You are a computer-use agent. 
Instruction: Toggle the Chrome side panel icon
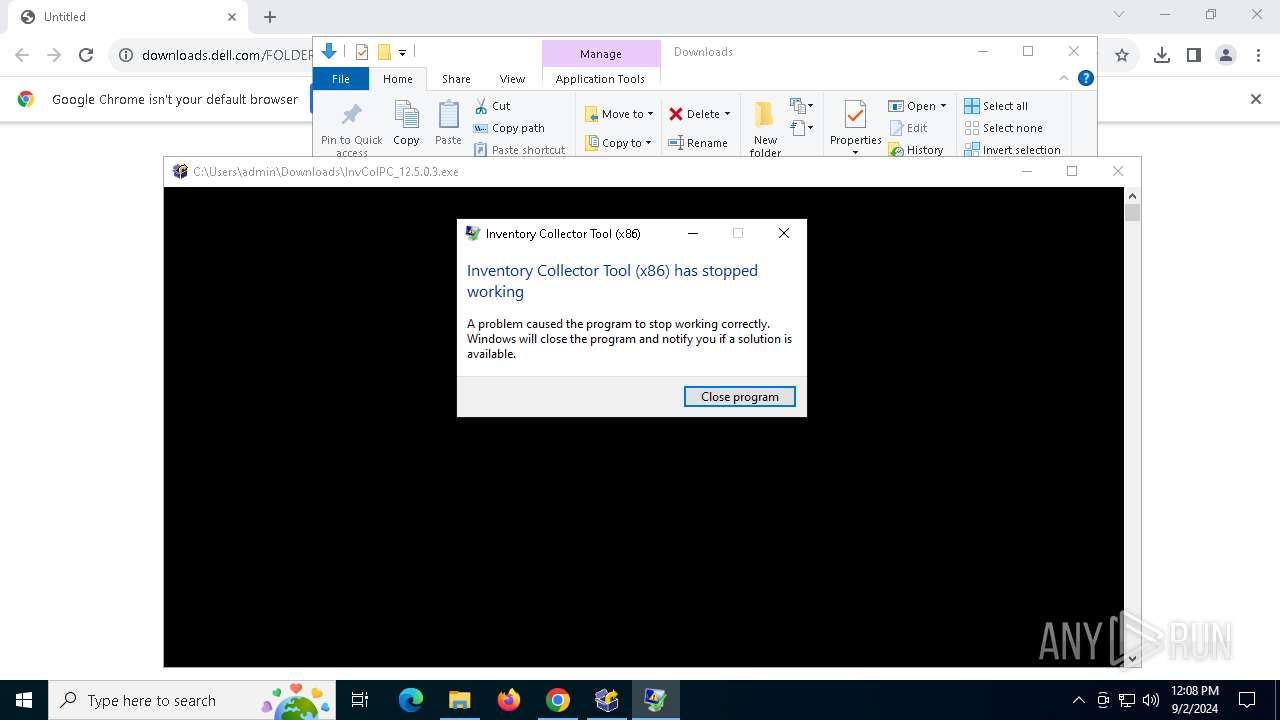[1193, 55]
